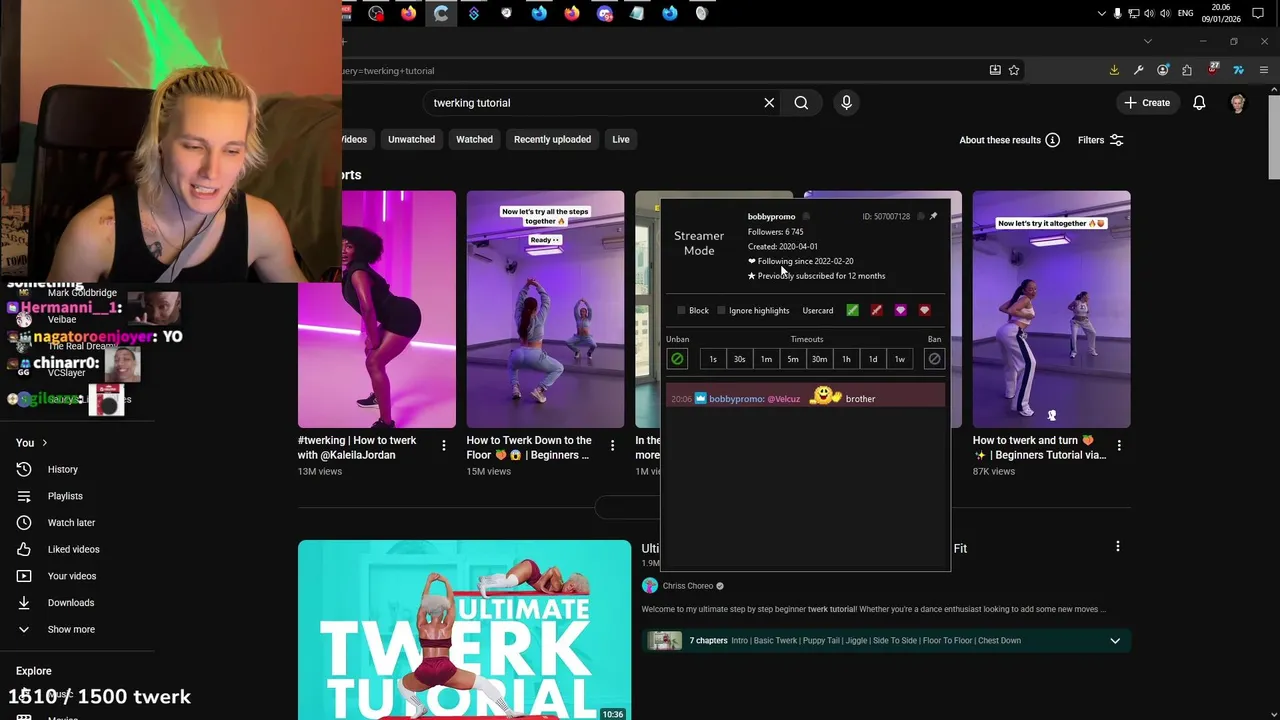Viewport: 1280px width, 720px height.
Task: Open the Chriss Choreo channel link
Action: click(687, 586)
